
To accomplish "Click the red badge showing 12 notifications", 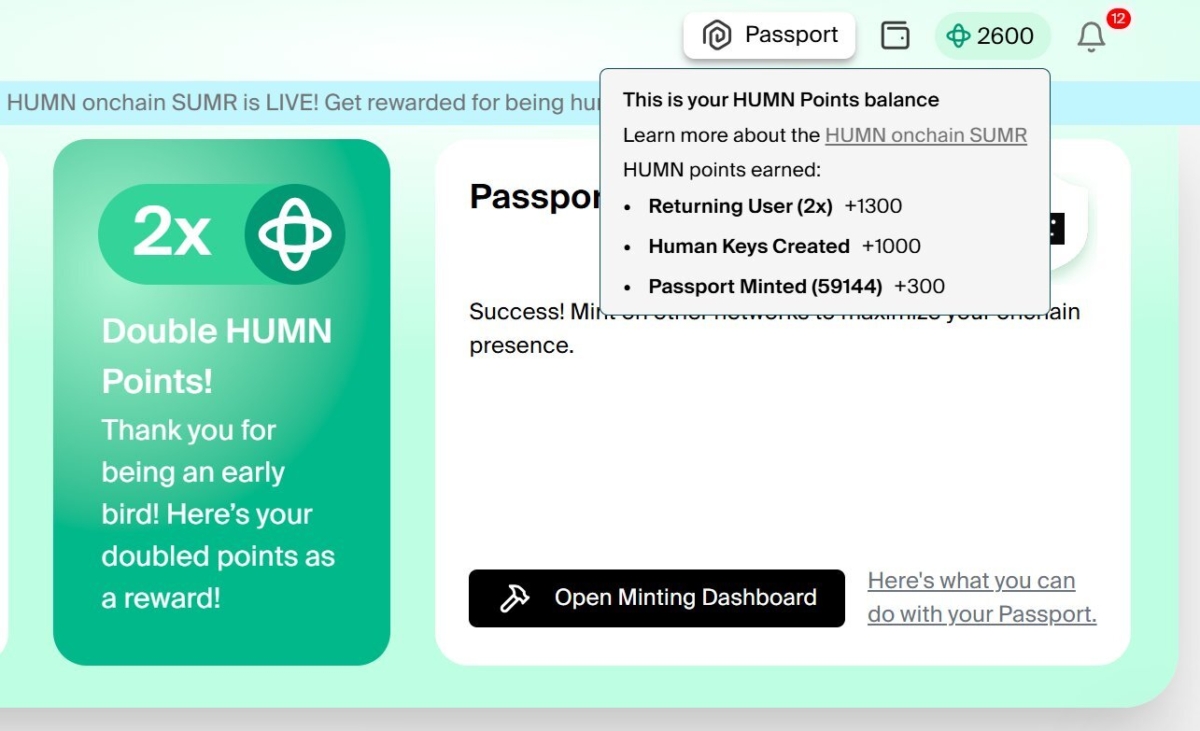I will (1118, 18).
